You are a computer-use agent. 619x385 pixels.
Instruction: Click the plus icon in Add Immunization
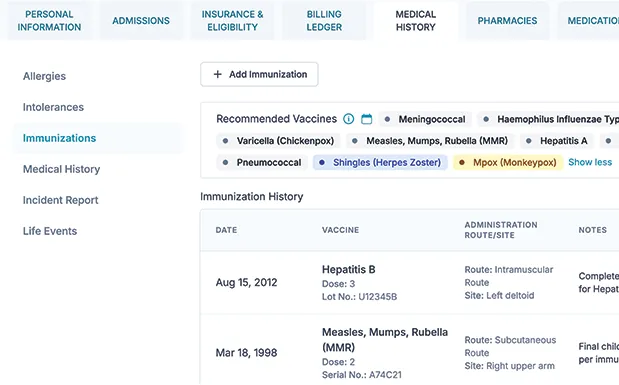[x=218, y=74]
